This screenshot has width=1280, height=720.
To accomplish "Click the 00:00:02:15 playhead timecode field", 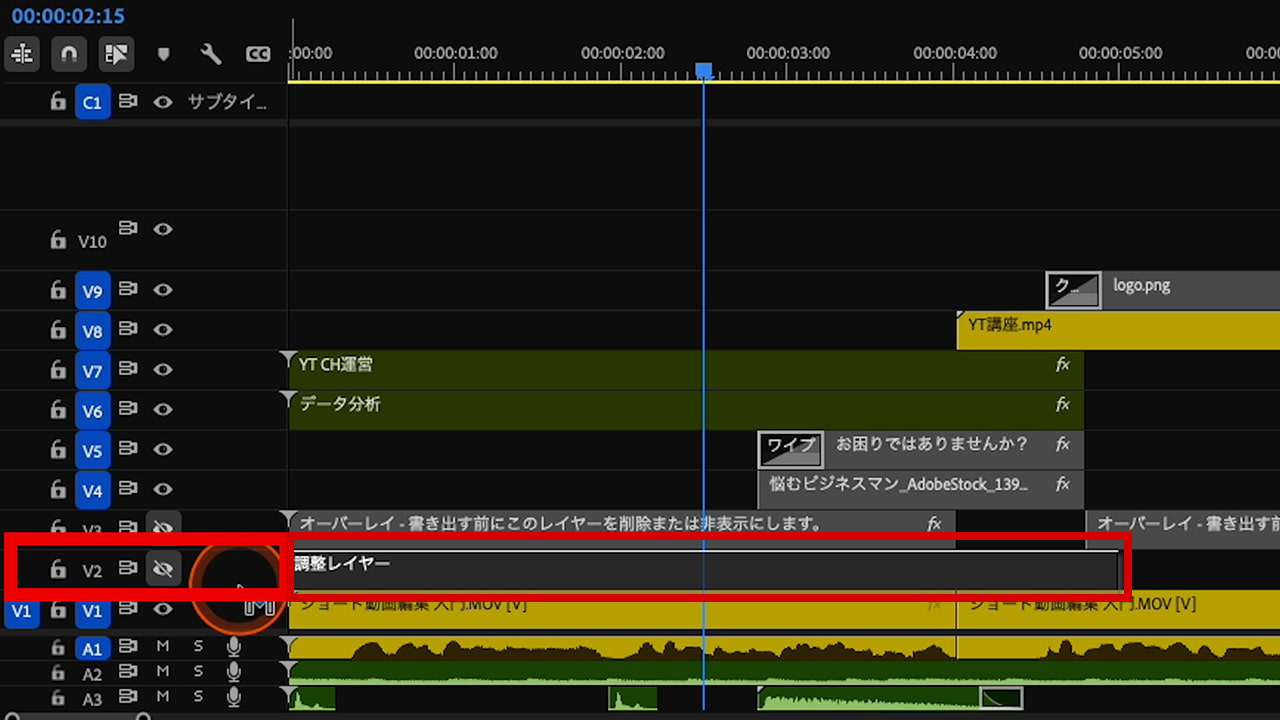I will (68, 16).
